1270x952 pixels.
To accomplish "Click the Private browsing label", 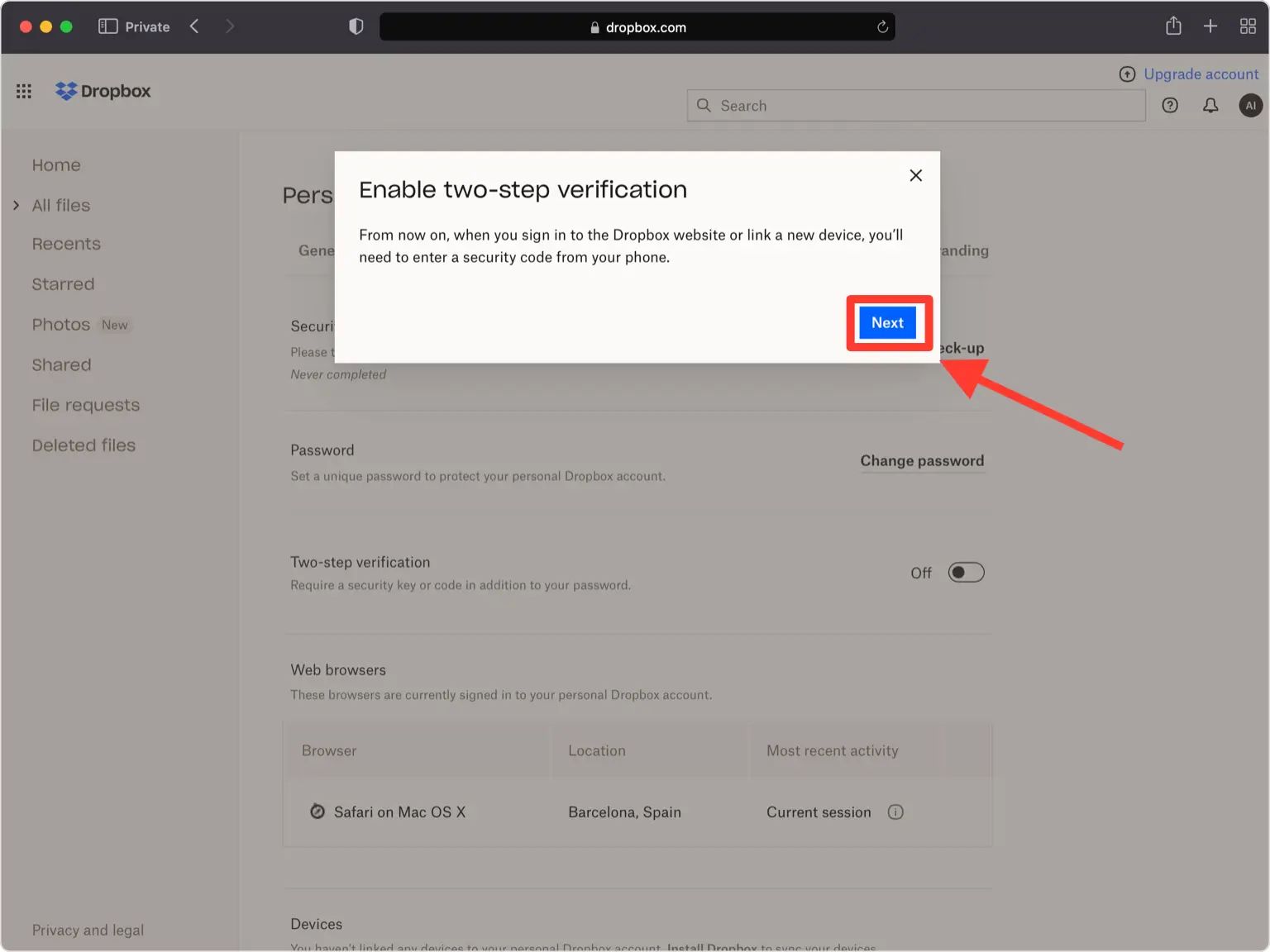I will click(x=147, y=27).
